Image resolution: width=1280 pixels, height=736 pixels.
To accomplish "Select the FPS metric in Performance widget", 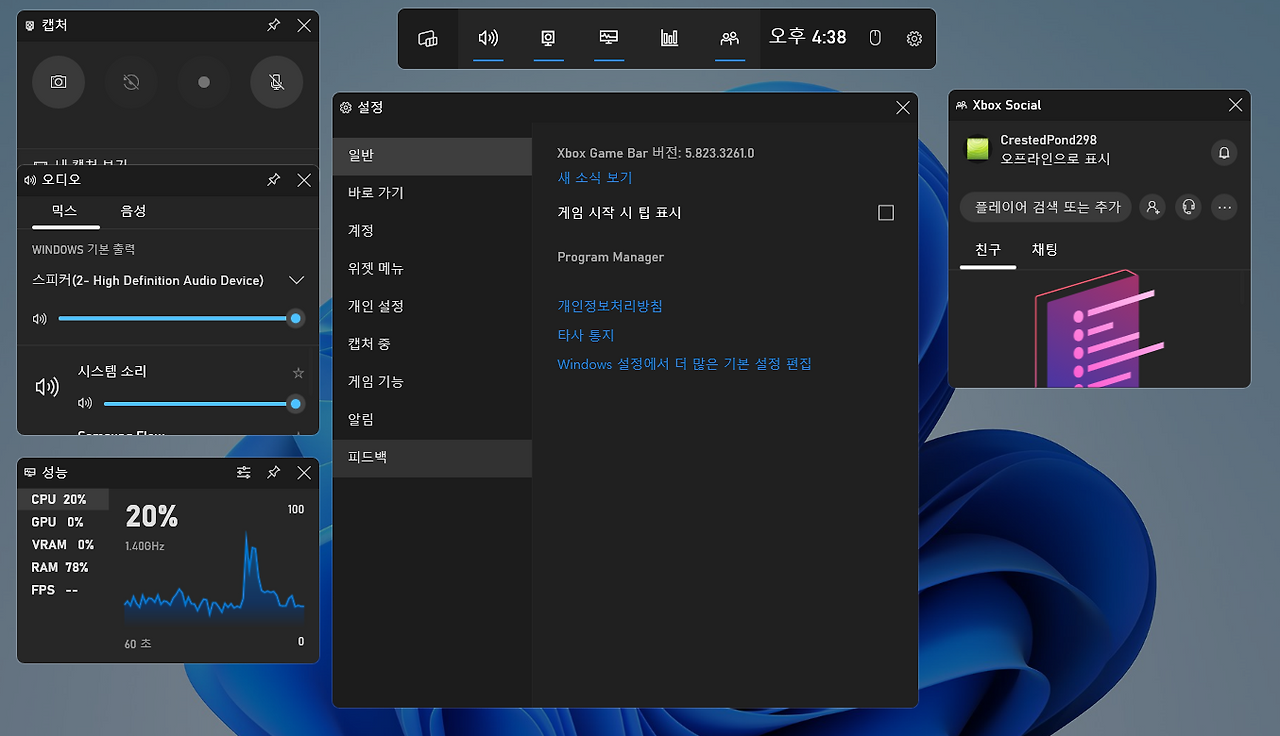I will click(x=63, y=590).
